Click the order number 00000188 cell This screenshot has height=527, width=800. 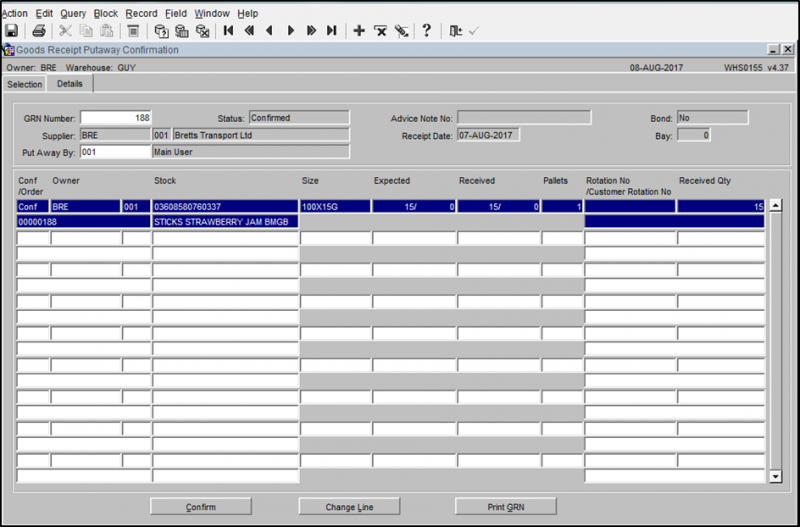click(x=84, y=222)
